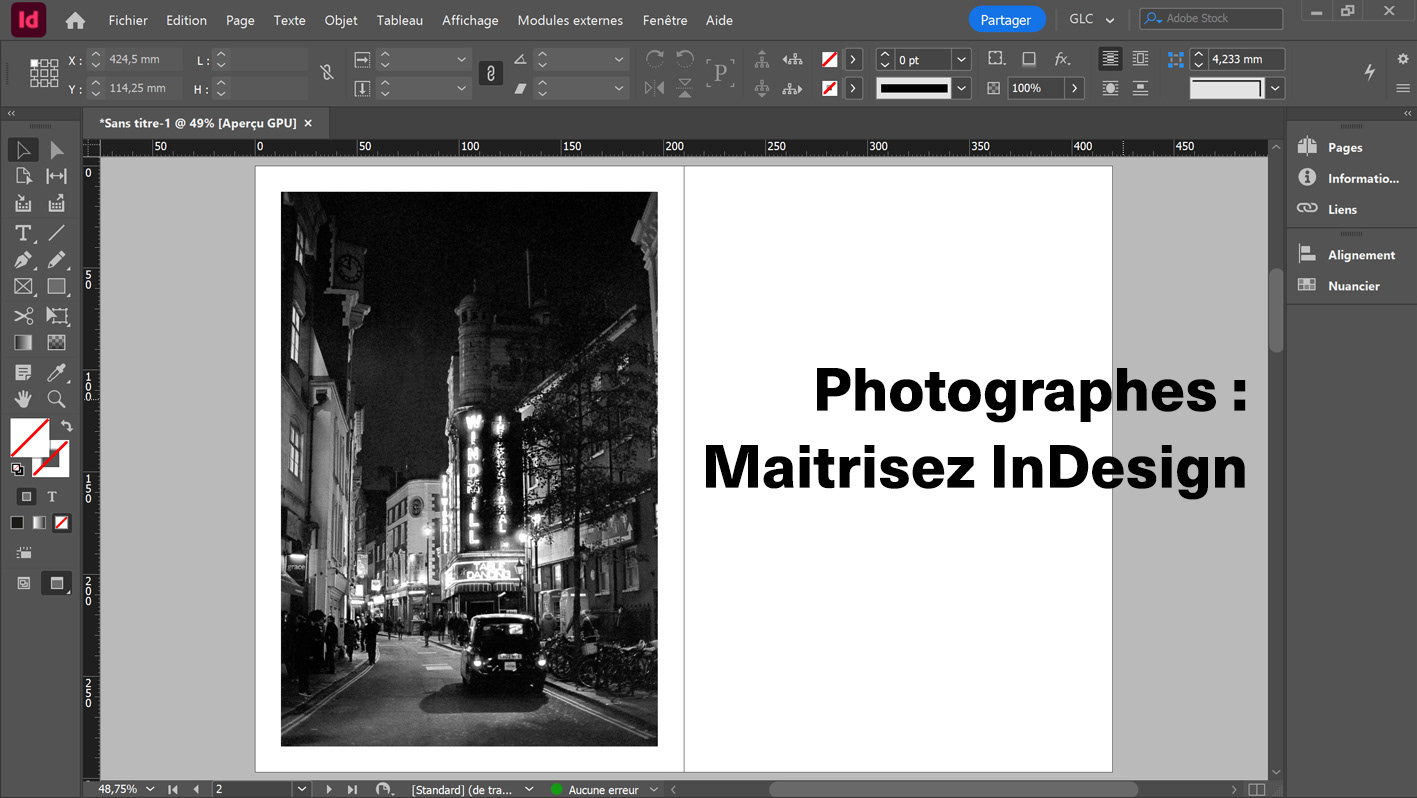Click the Rectangle Frame tool
1417x798 pixels.
click(x=23, y=287)
